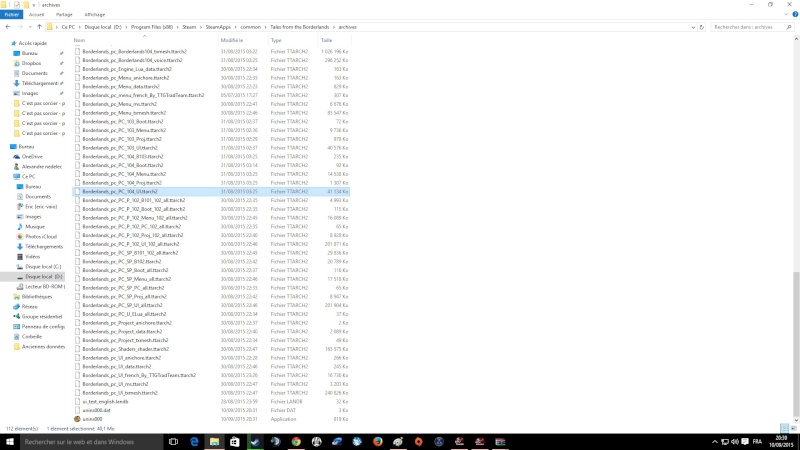Open the Windows Store taskbar icon
The image size is (800, 450).
click(235, 442)
